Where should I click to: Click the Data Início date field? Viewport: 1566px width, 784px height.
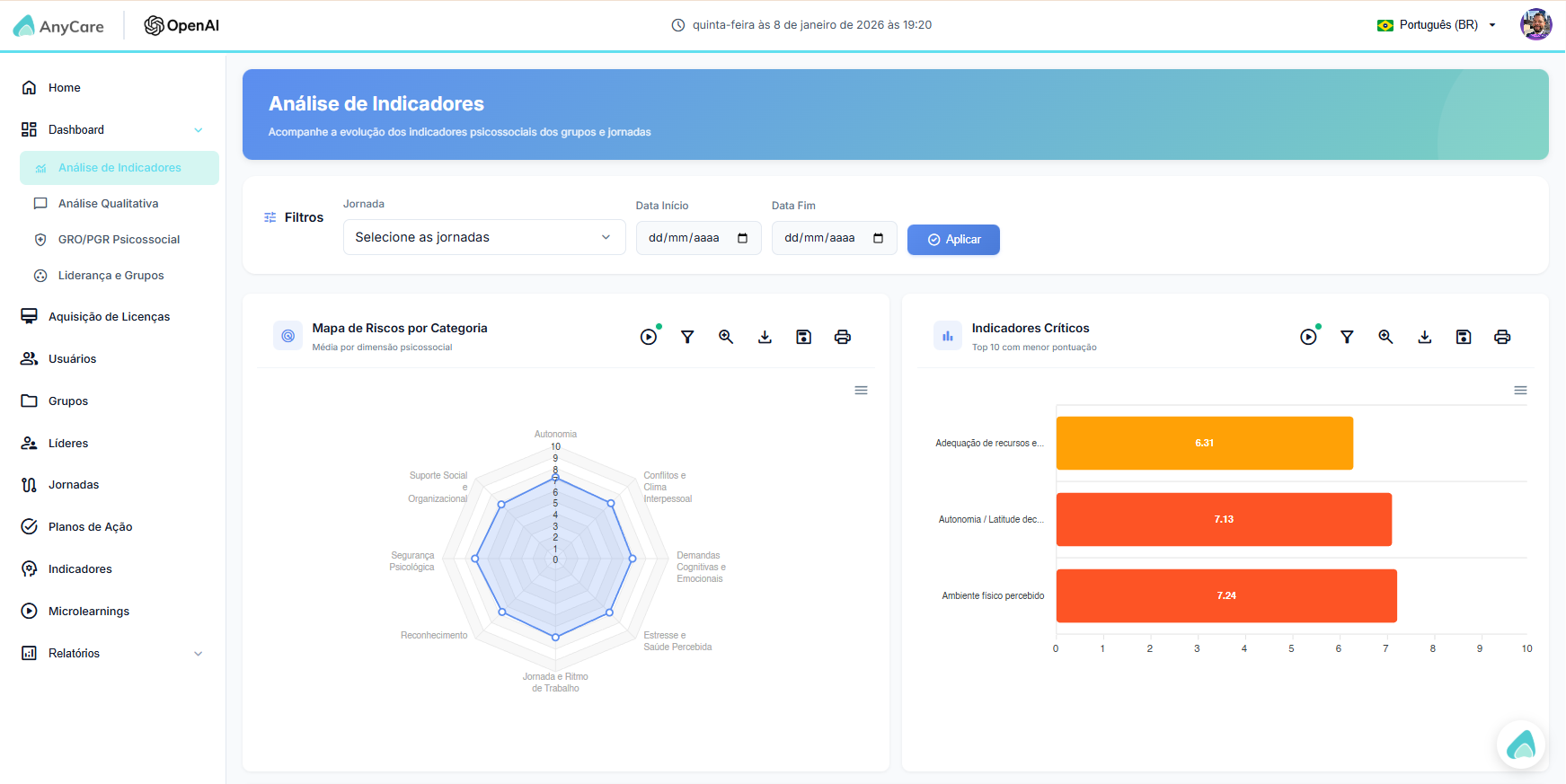pyautogui.click(x=698, y=238)
